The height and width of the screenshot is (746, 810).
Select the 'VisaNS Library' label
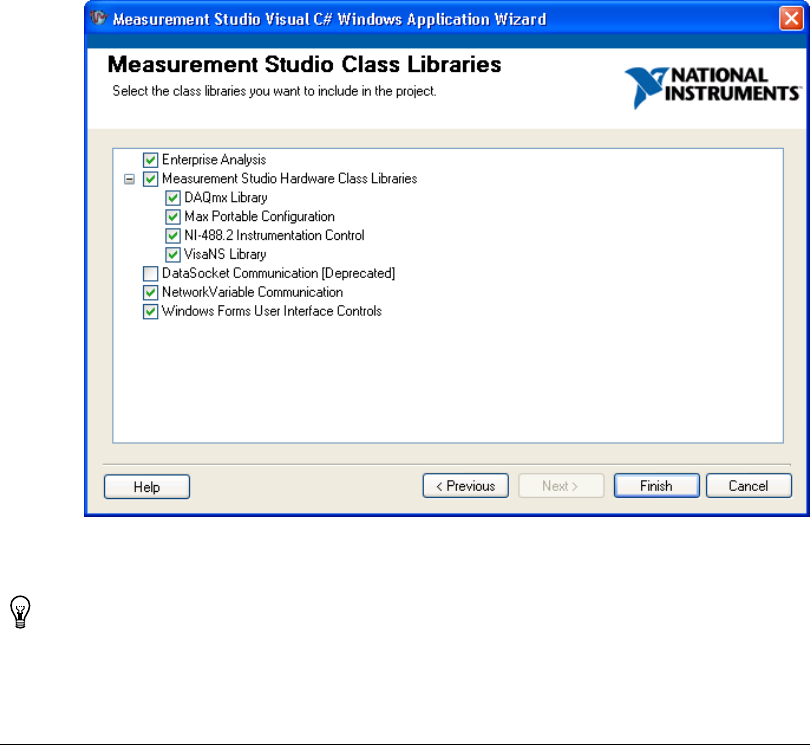point(225,254)
